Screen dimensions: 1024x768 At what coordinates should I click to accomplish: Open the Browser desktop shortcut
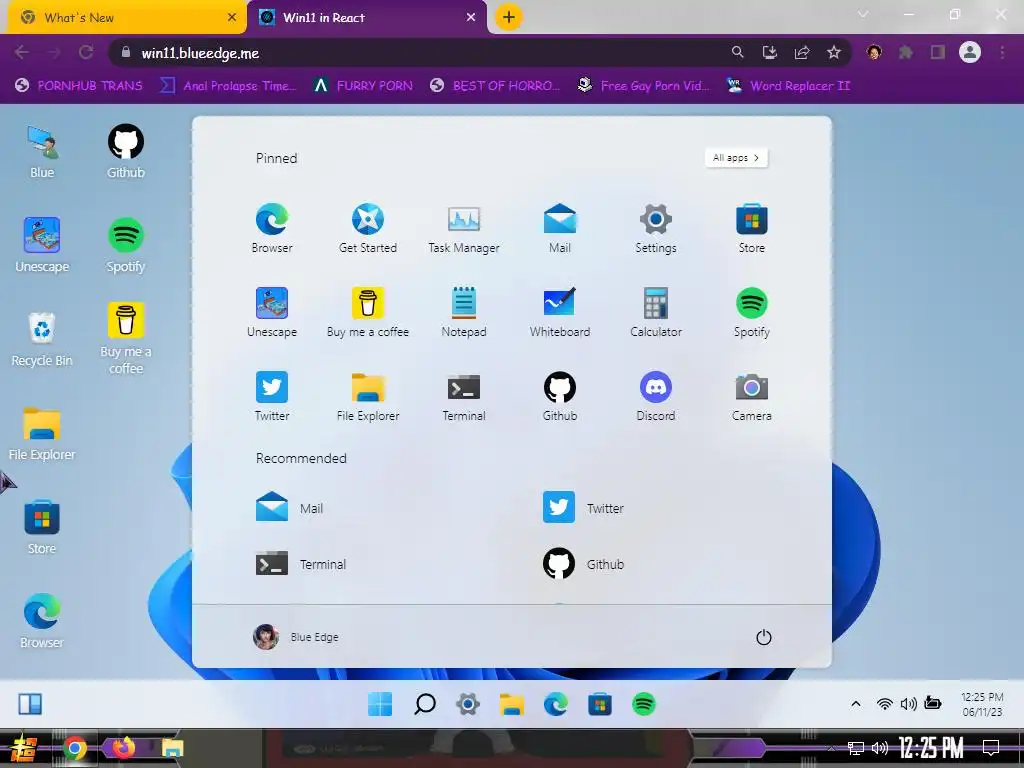point(42,622)
